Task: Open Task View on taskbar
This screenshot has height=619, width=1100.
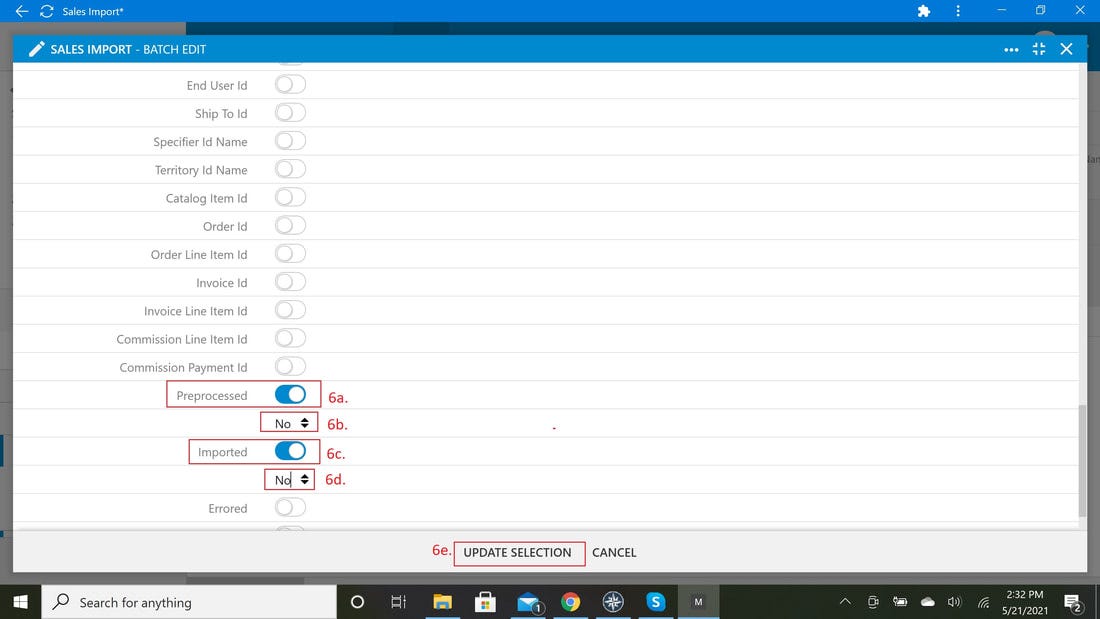Action: click(398, 602)
